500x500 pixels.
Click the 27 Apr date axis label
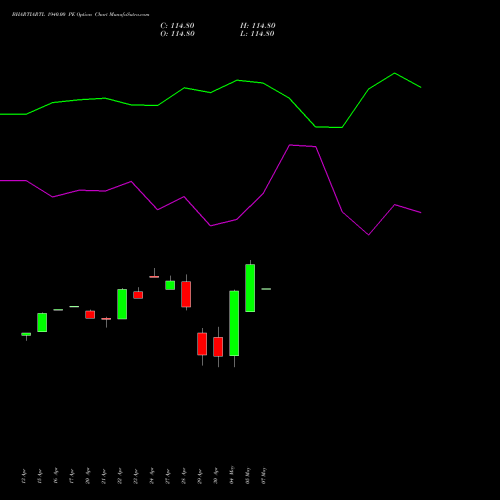coord(168,476)
